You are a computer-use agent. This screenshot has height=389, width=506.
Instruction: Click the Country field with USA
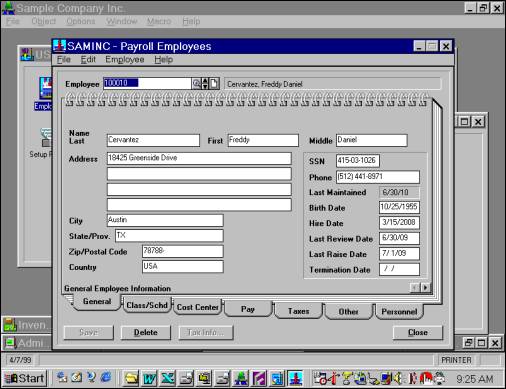(x=183, y=267)
